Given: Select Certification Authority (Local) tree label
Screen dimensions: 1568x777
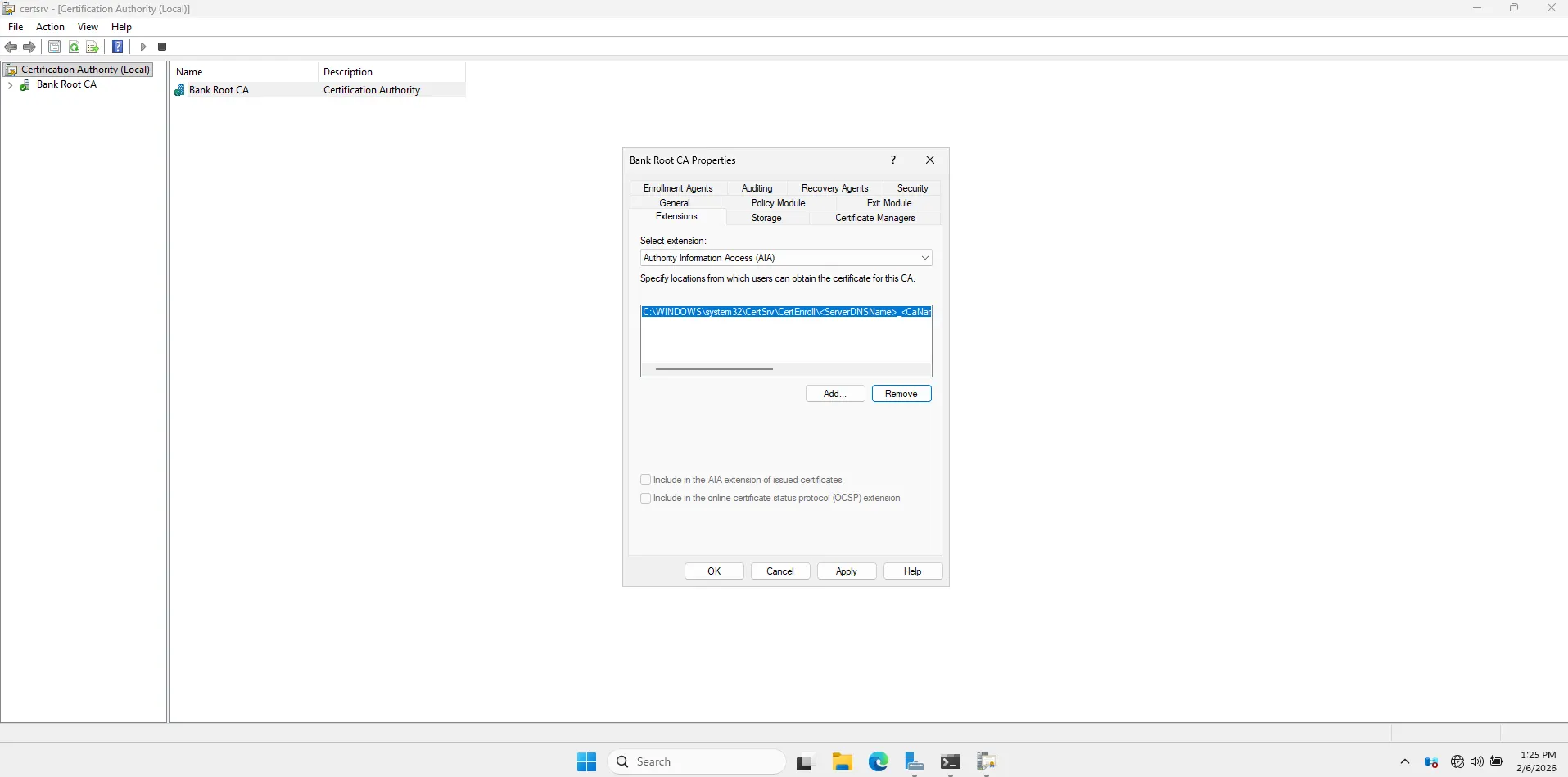Looking at the screenshot, I should [x=85, y=70].
